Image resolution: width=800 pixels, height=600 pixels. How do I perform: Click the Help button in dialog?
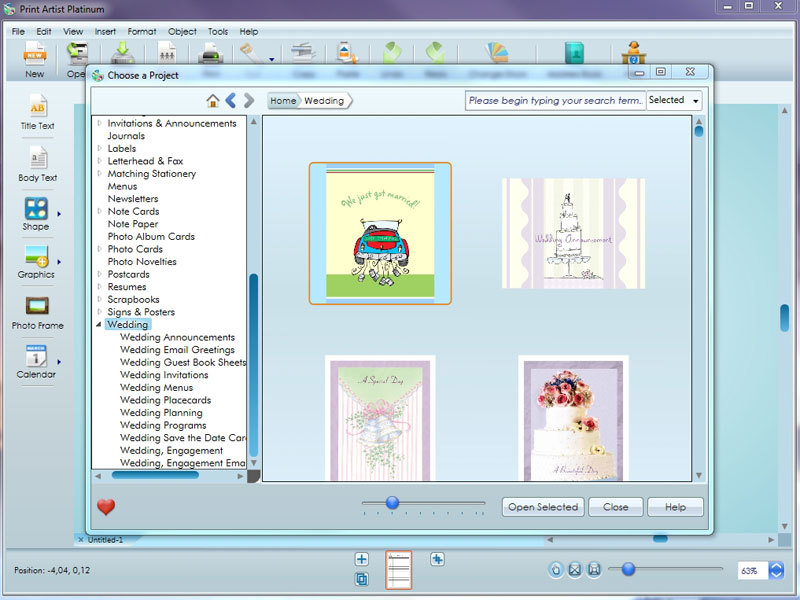tap(676, 507)
